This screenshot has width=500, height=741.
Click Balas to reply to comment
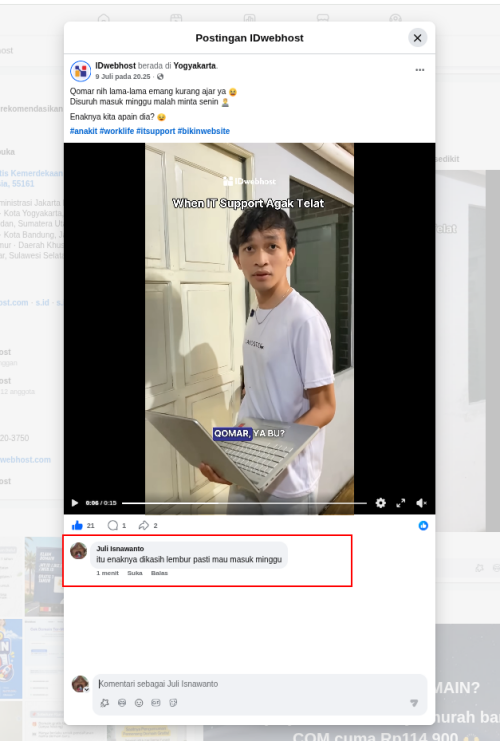click(x=159, y=573)
